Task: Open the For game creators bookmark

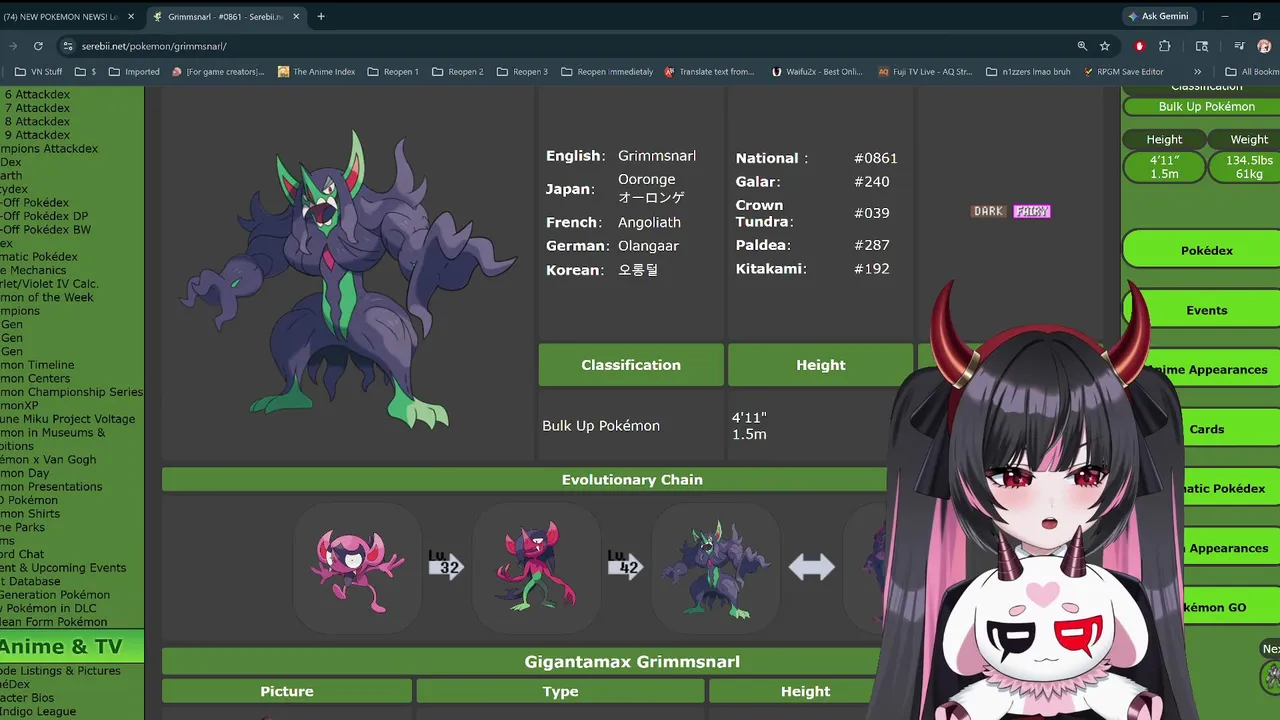Action: [x=218, y=72]
